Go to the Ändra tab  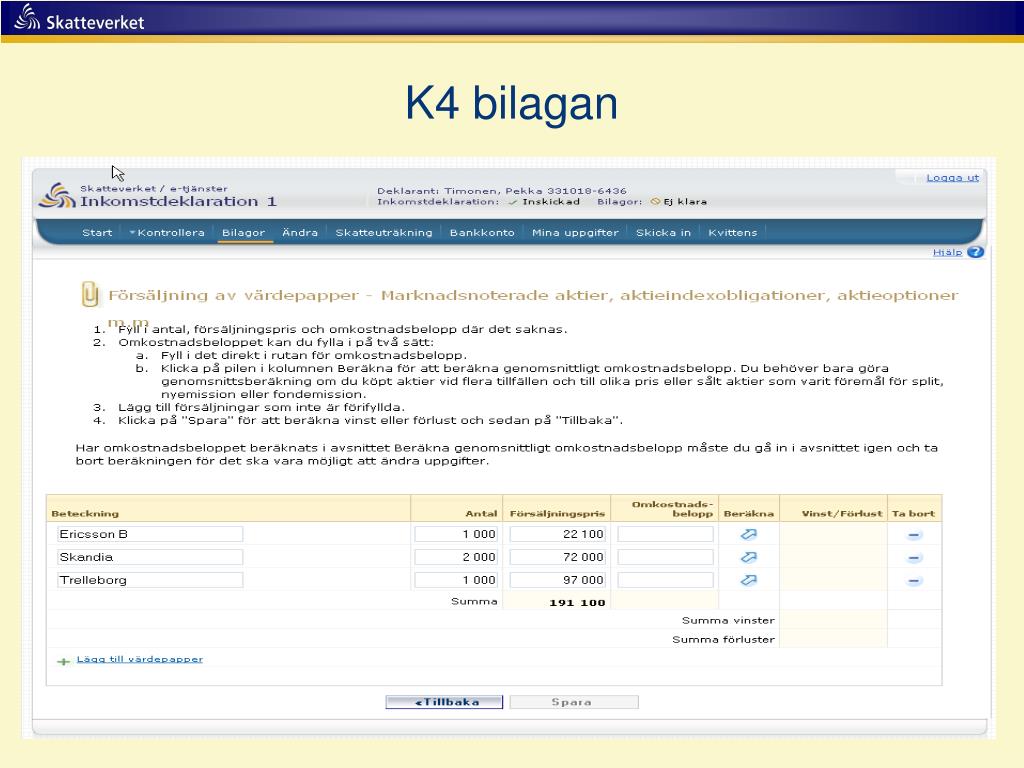click(300, 232)
